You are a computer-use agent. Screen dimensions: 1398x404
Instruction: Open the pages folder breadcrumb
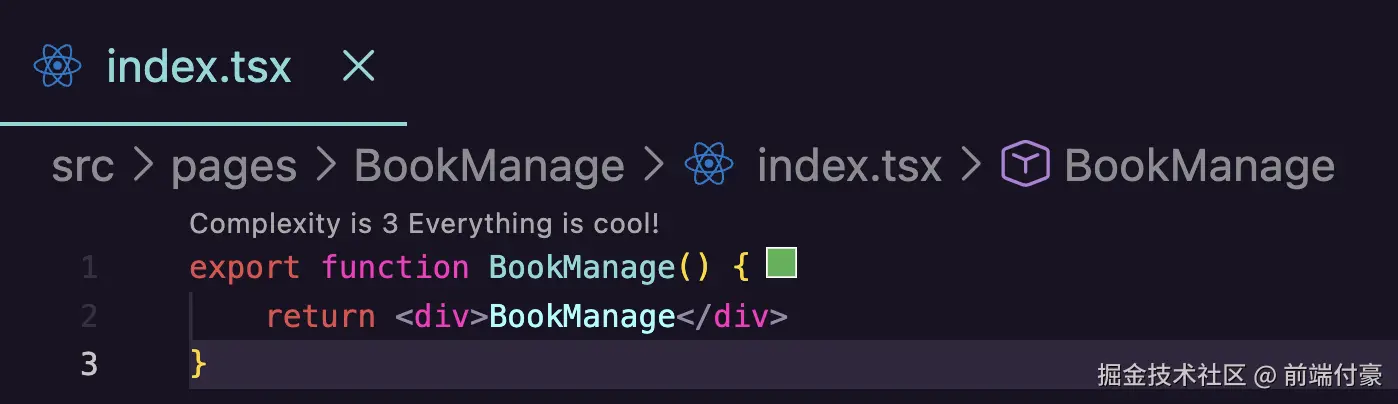click(x=234, y=166)
